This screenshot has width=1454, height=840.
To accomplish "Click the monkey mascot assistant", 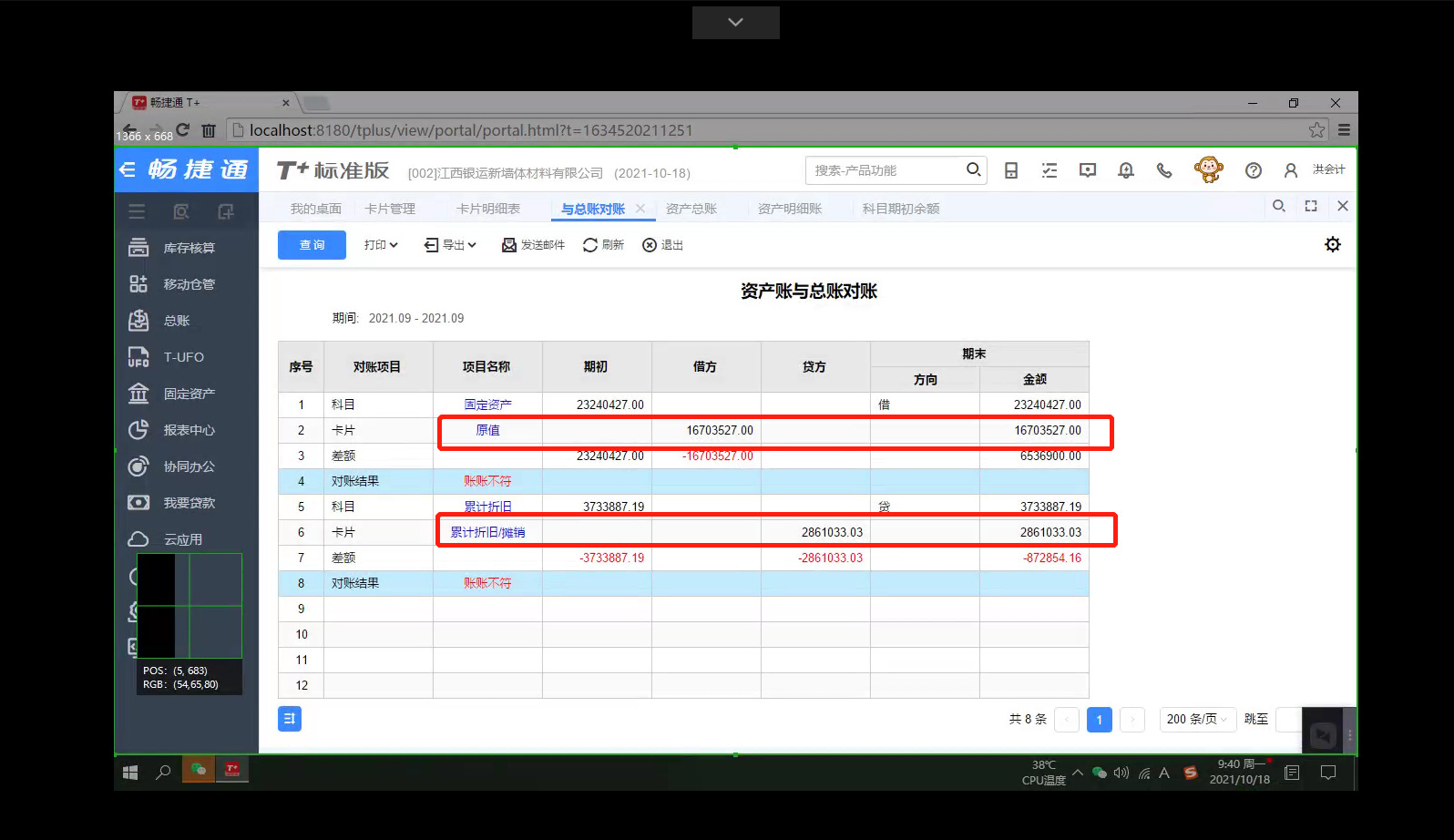I will point(1209,169).
